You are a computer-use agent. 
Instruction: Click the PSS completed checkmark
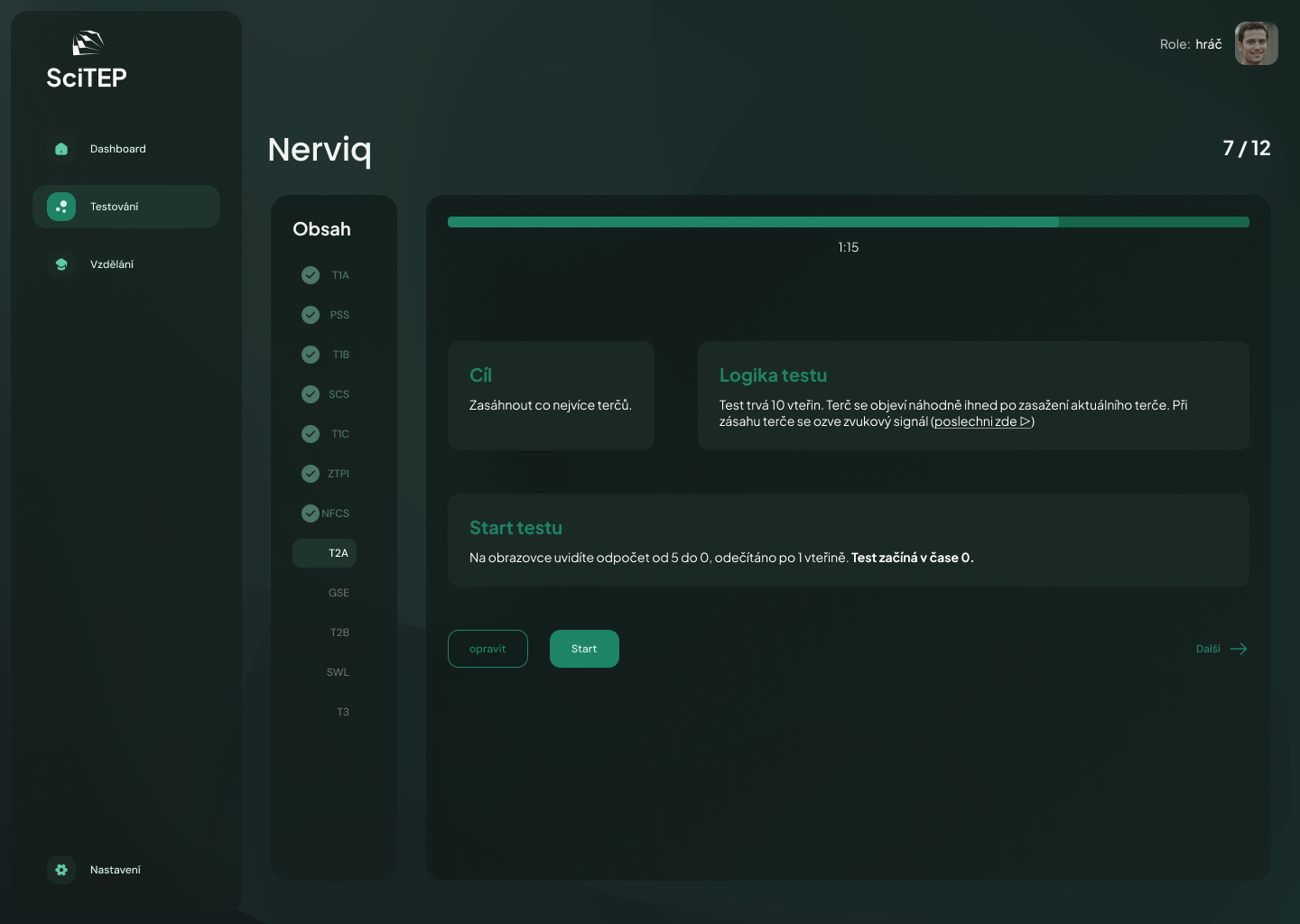pyautogui.click(x=311, y=315)
